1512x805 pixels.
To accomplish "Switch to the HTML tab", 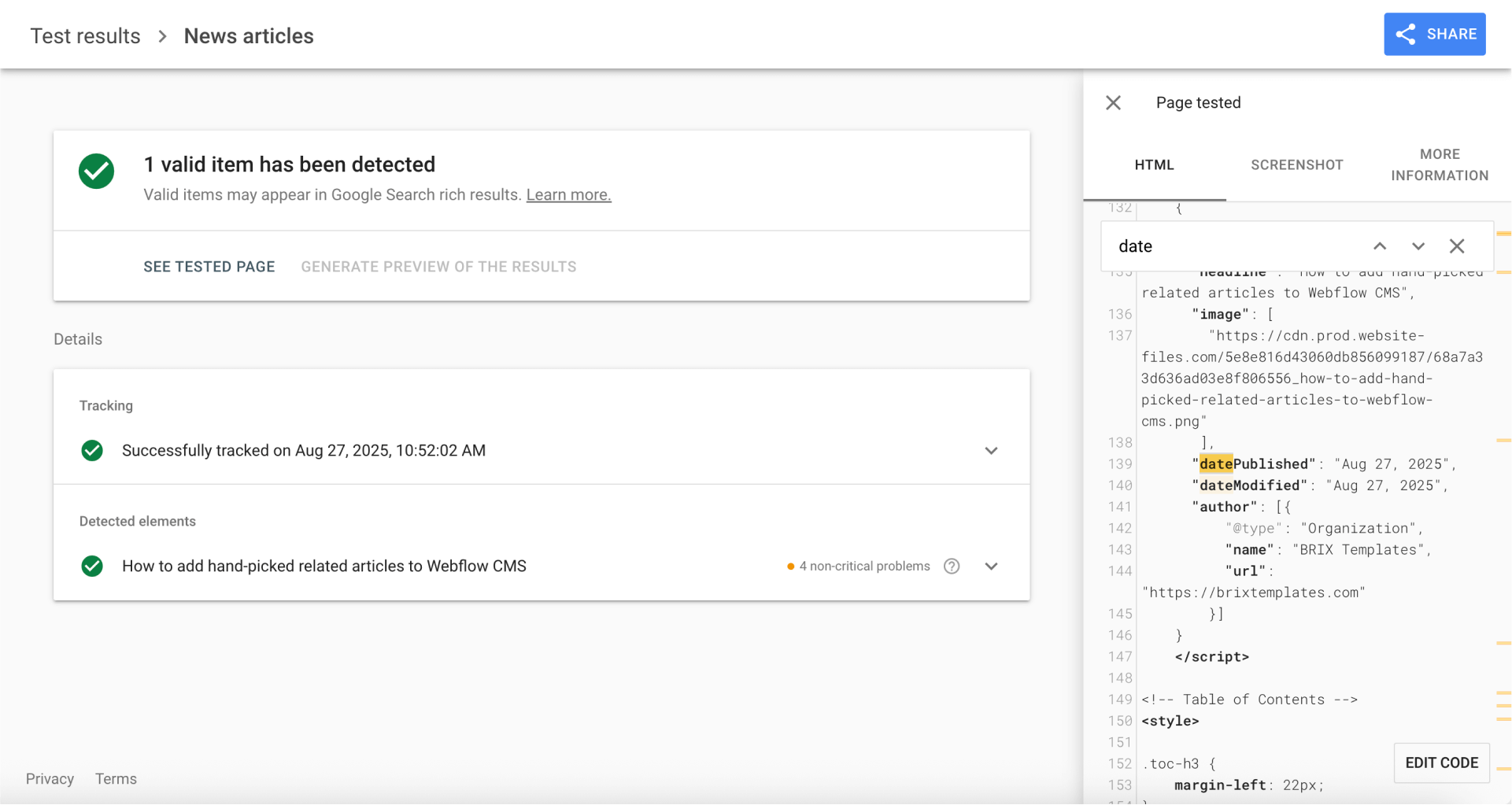I will click(1154, 164).
